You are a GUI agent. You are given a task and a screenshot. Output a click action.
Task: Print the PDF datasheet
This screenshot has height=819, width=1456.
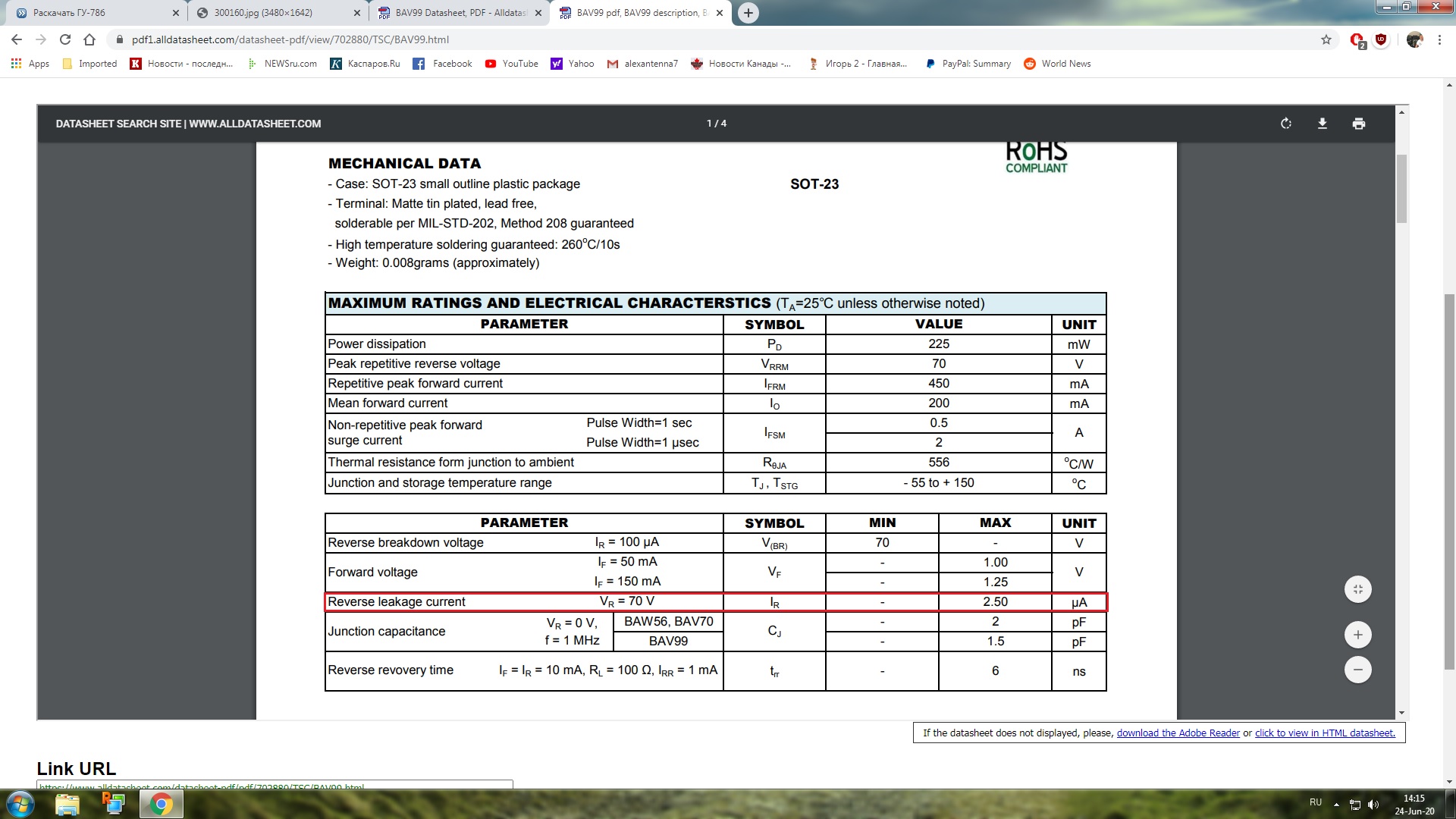coord(1359,124)
